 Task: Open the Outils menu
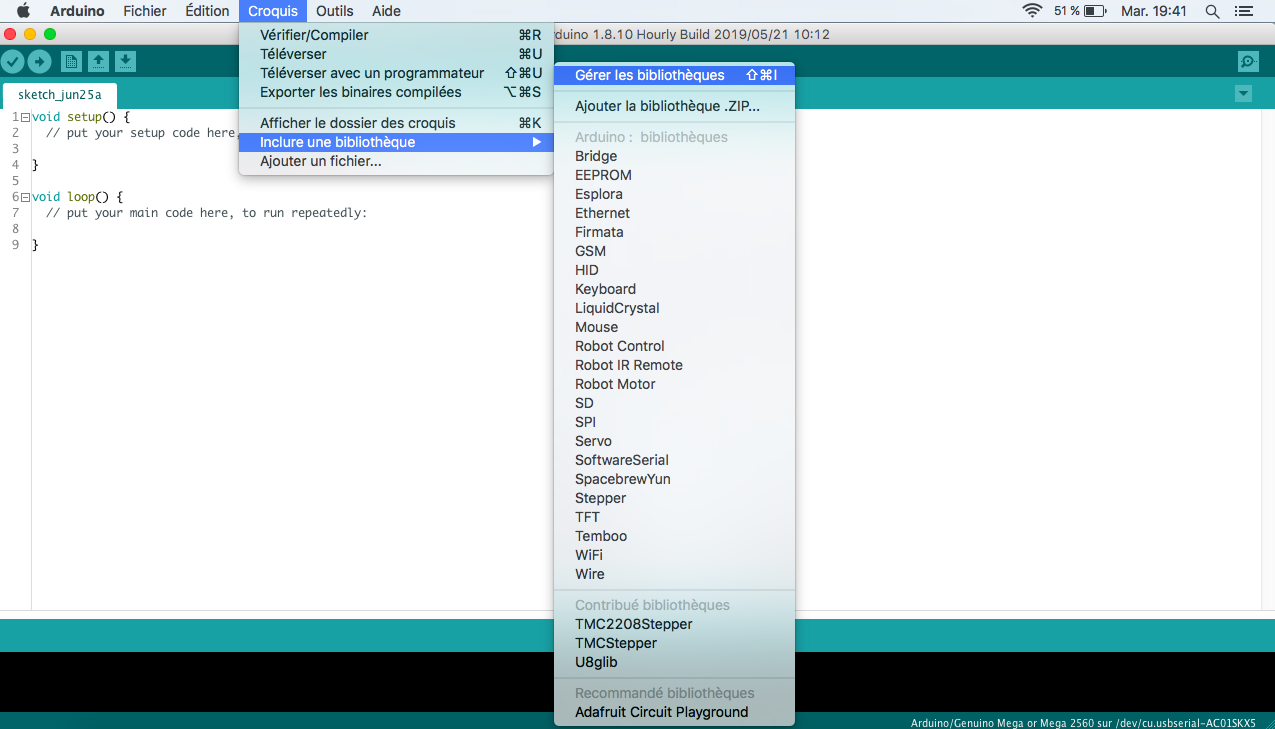[335, 11]
